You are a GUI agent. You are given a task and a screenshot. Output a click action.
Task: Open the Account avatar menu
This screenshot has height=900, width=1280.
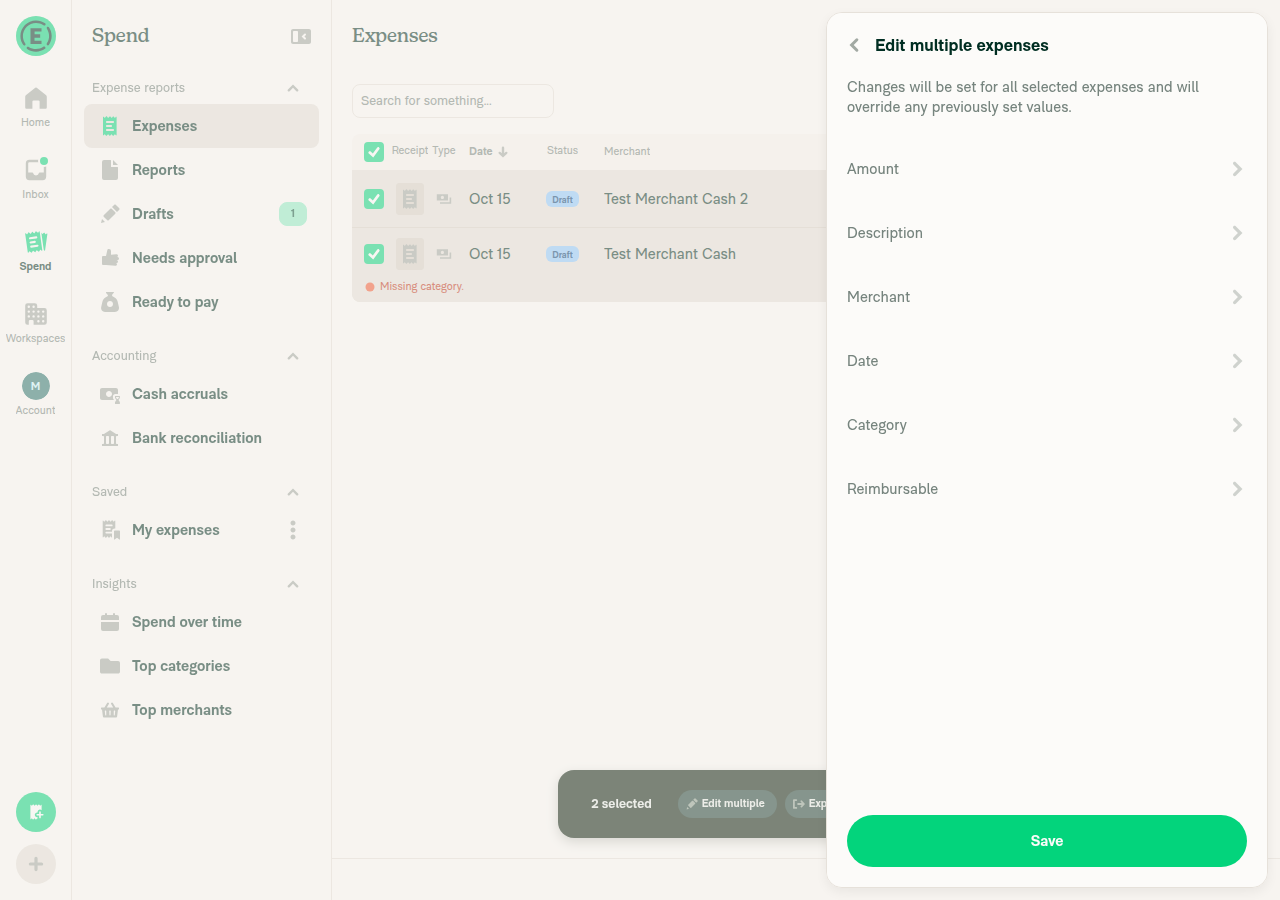pyautogui.click(x=35, y=395)
